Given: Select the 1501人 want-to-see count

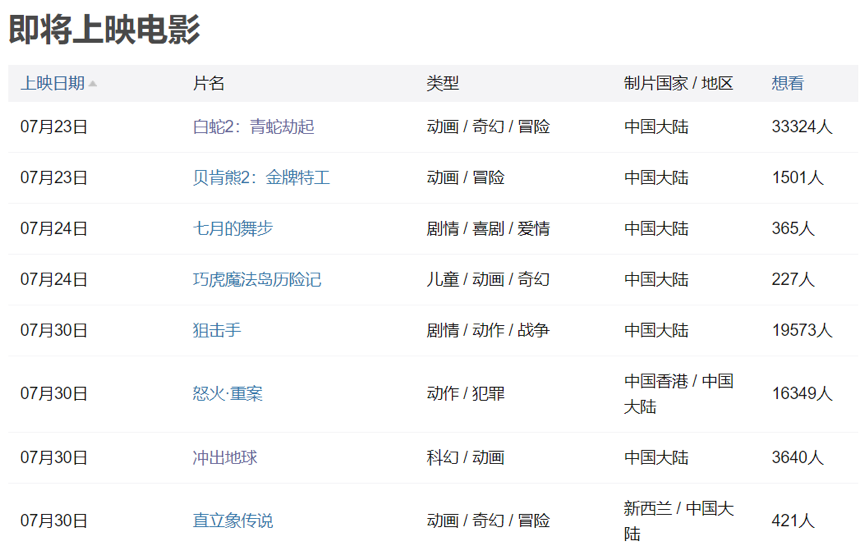Looking at the screenshot, I should (797, 178).
